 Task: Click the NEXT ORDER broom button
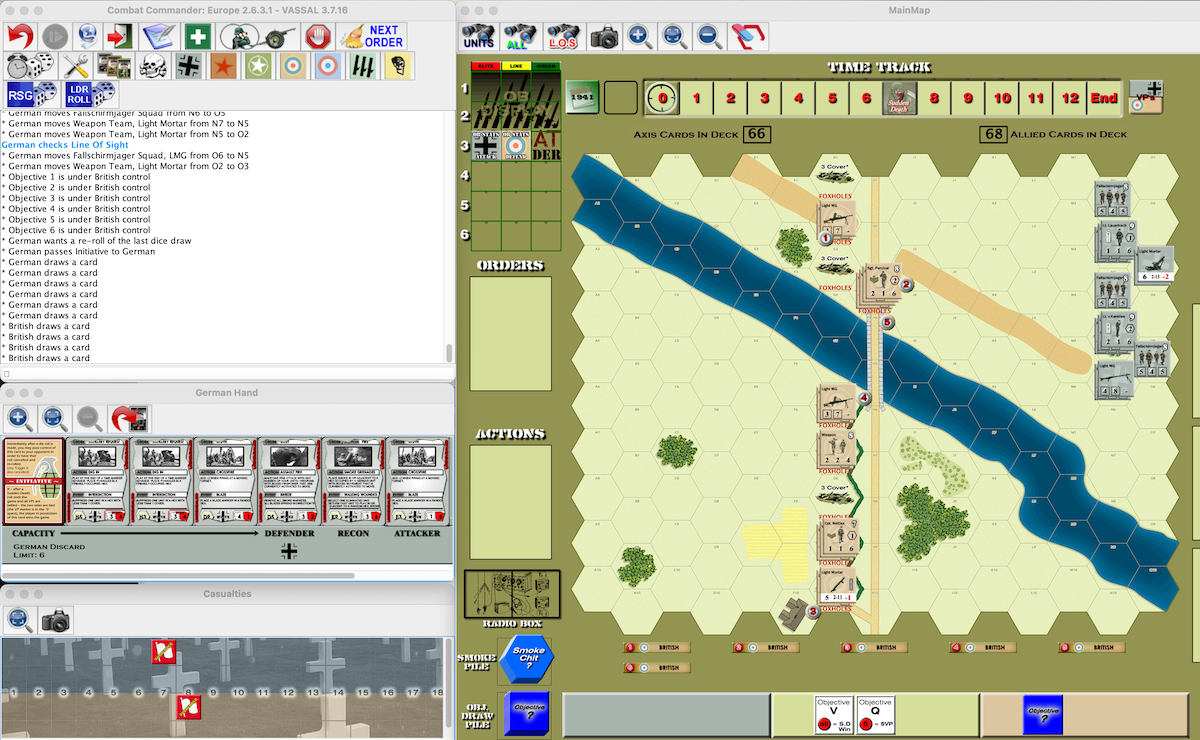[372, 36]
